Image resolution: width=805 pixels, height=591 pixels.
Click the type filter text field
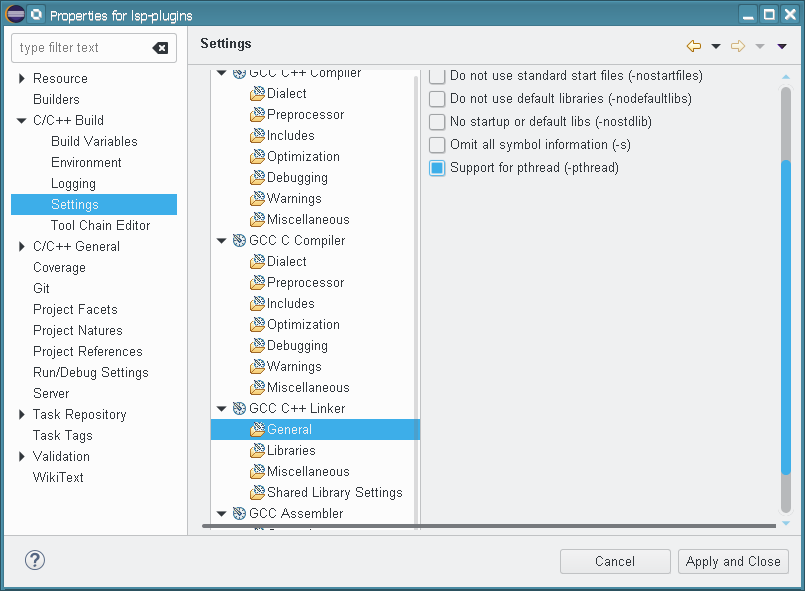coord(80,48)
